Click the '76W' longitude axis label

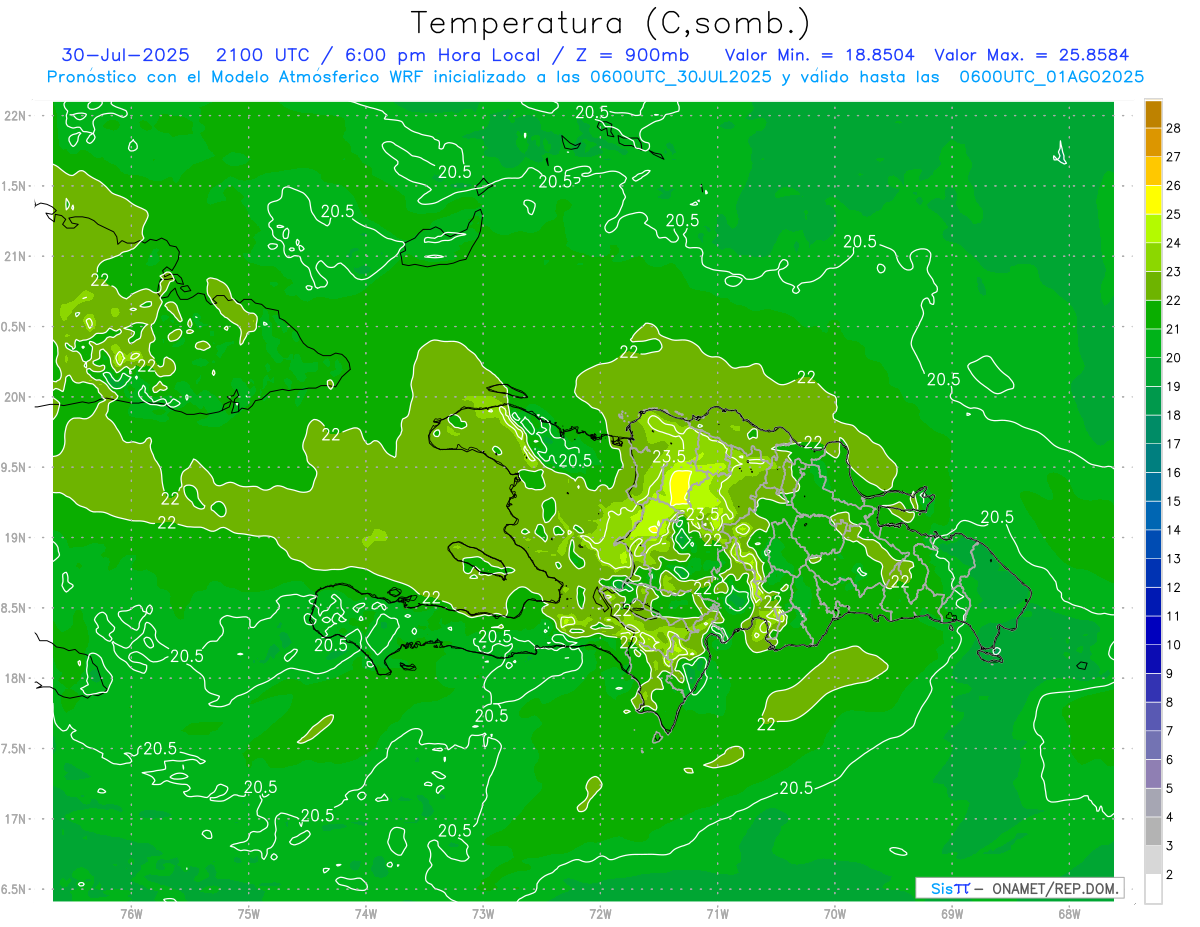(131, 914)
